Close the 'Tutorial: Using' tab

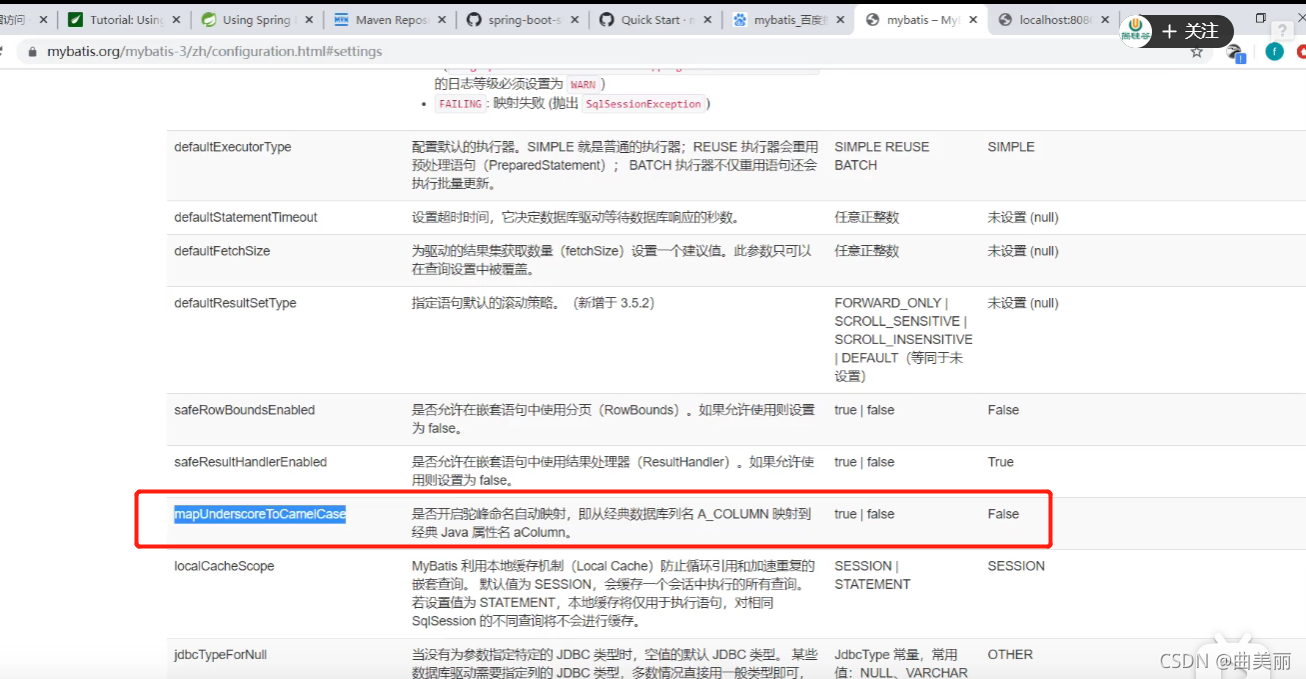click(176, 20)
